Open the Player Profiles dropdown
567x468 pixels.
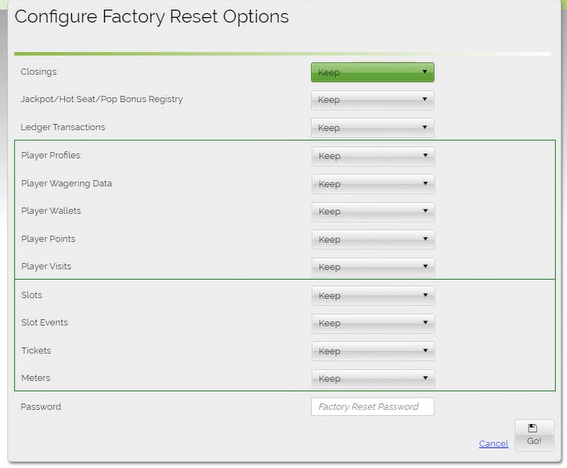coord(373,156)
